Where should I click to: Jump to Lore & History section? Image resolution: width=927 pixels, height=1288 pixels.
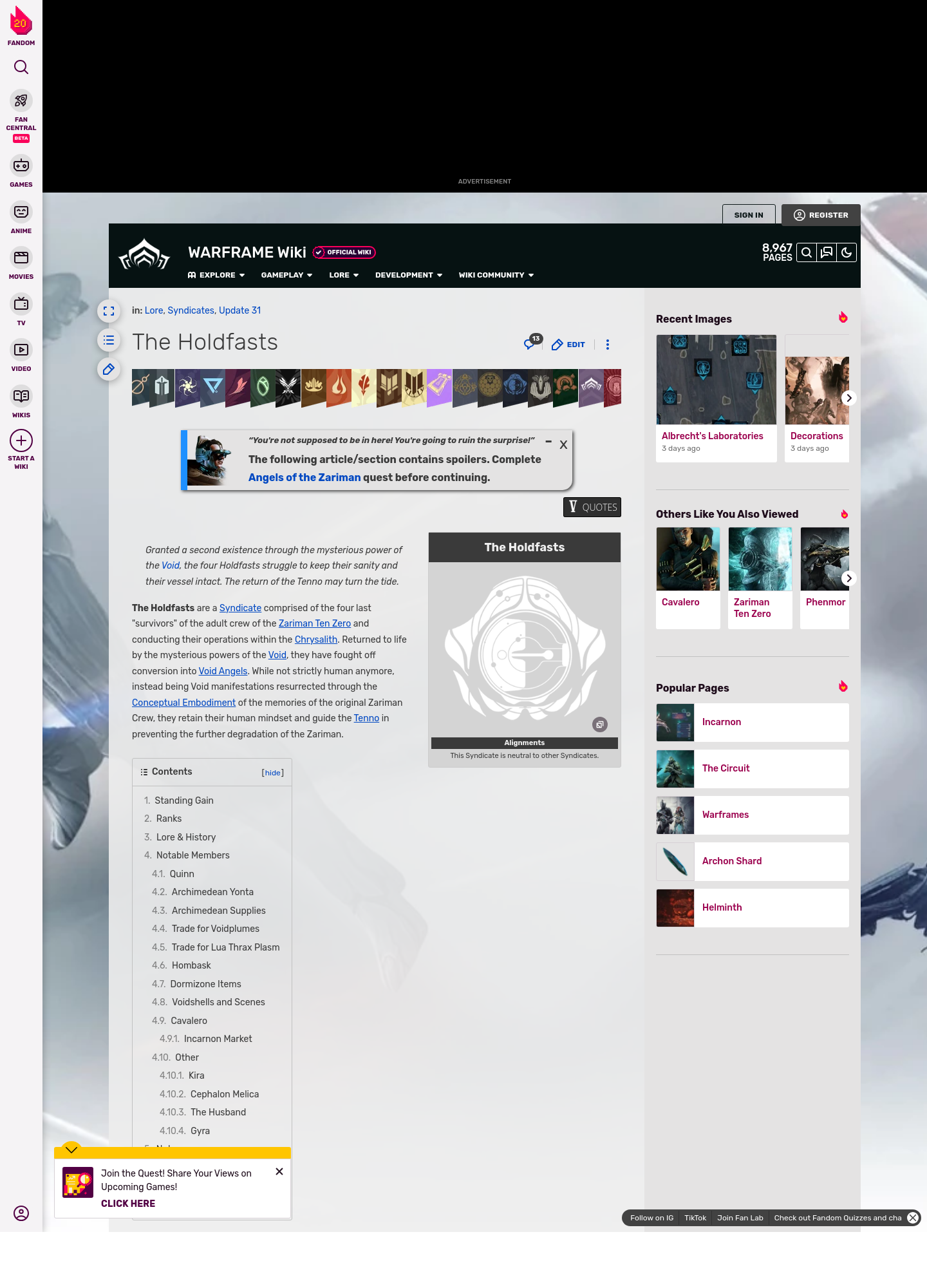(x=186, y=837)
